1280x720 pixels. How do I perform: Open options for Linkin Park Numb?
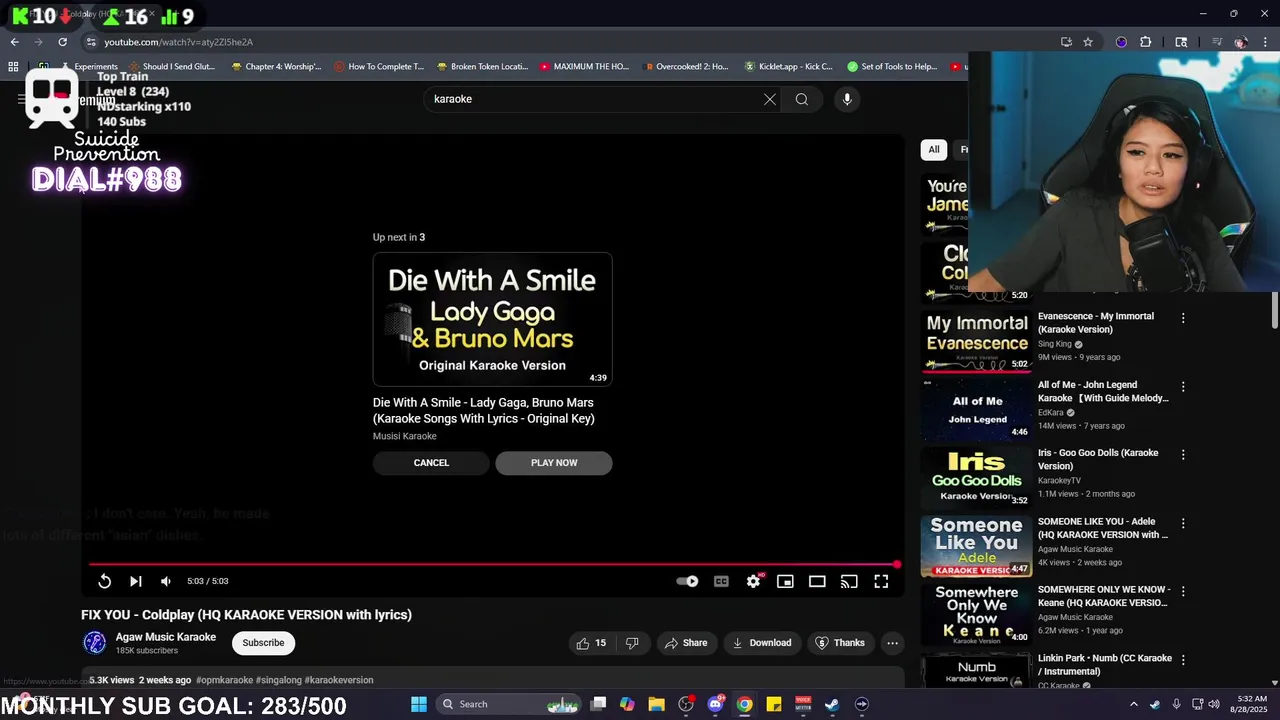[x=1183, y=660]
